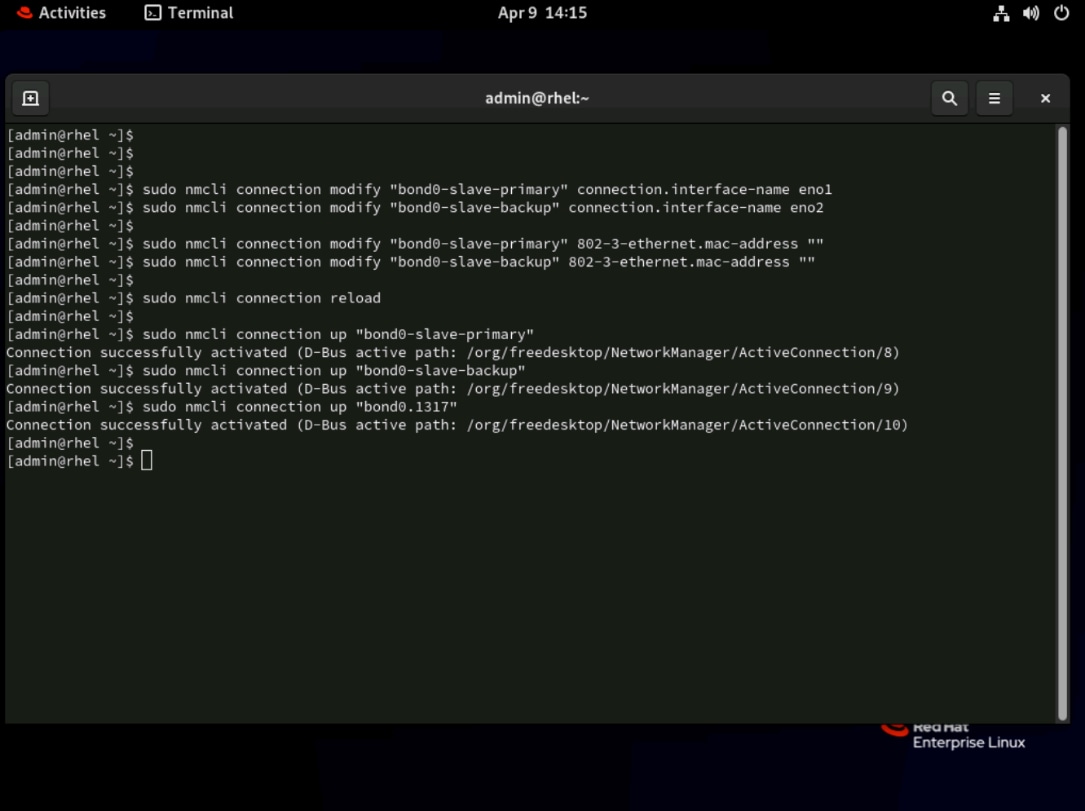Click the wired network status icon
Image resolution: width=1085 pixels, height=811 pixels.
(x=1001, y=13)
